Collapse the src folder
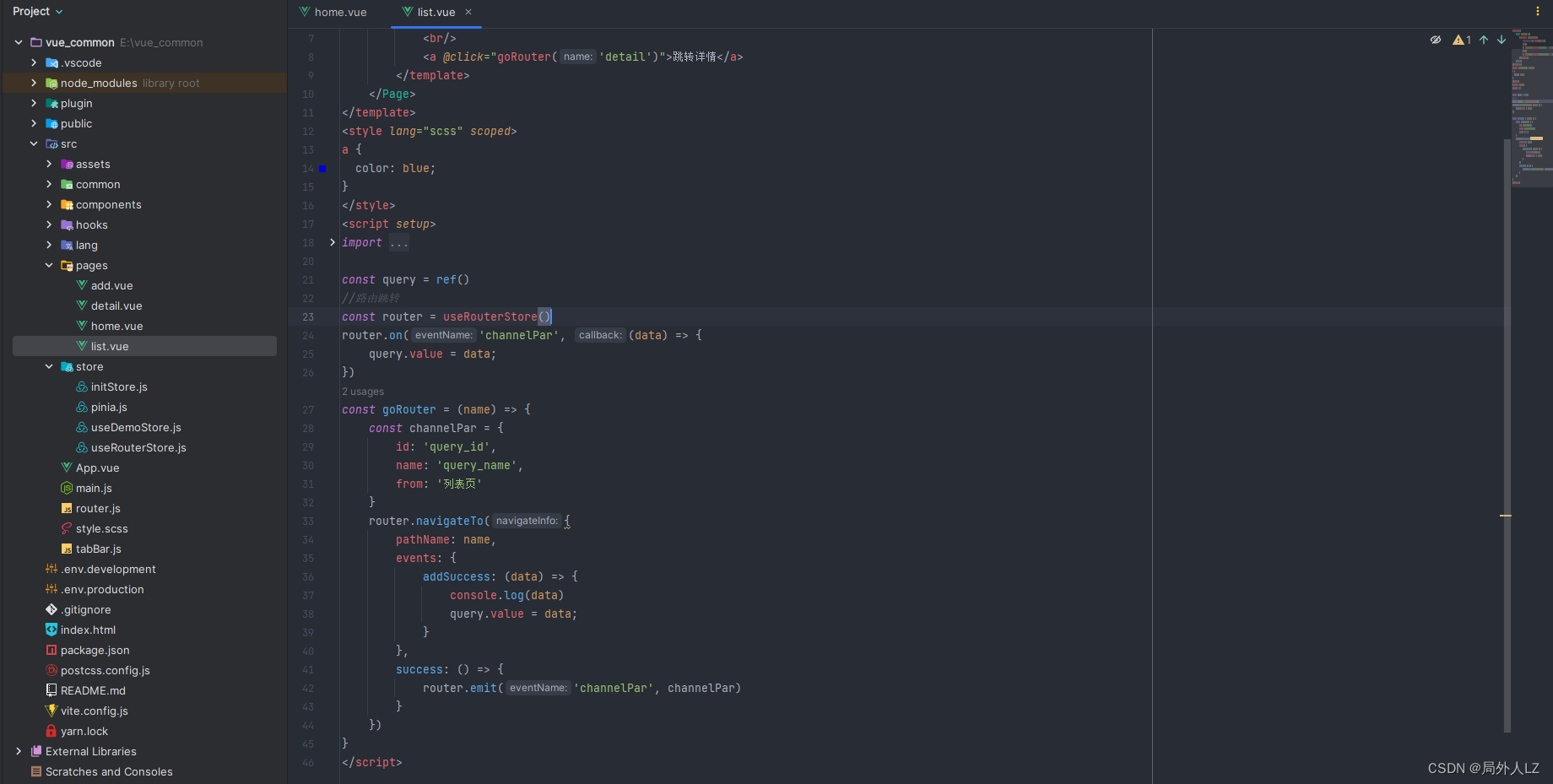This screenshot has height=784, width=1553. (x=34, y=143)
